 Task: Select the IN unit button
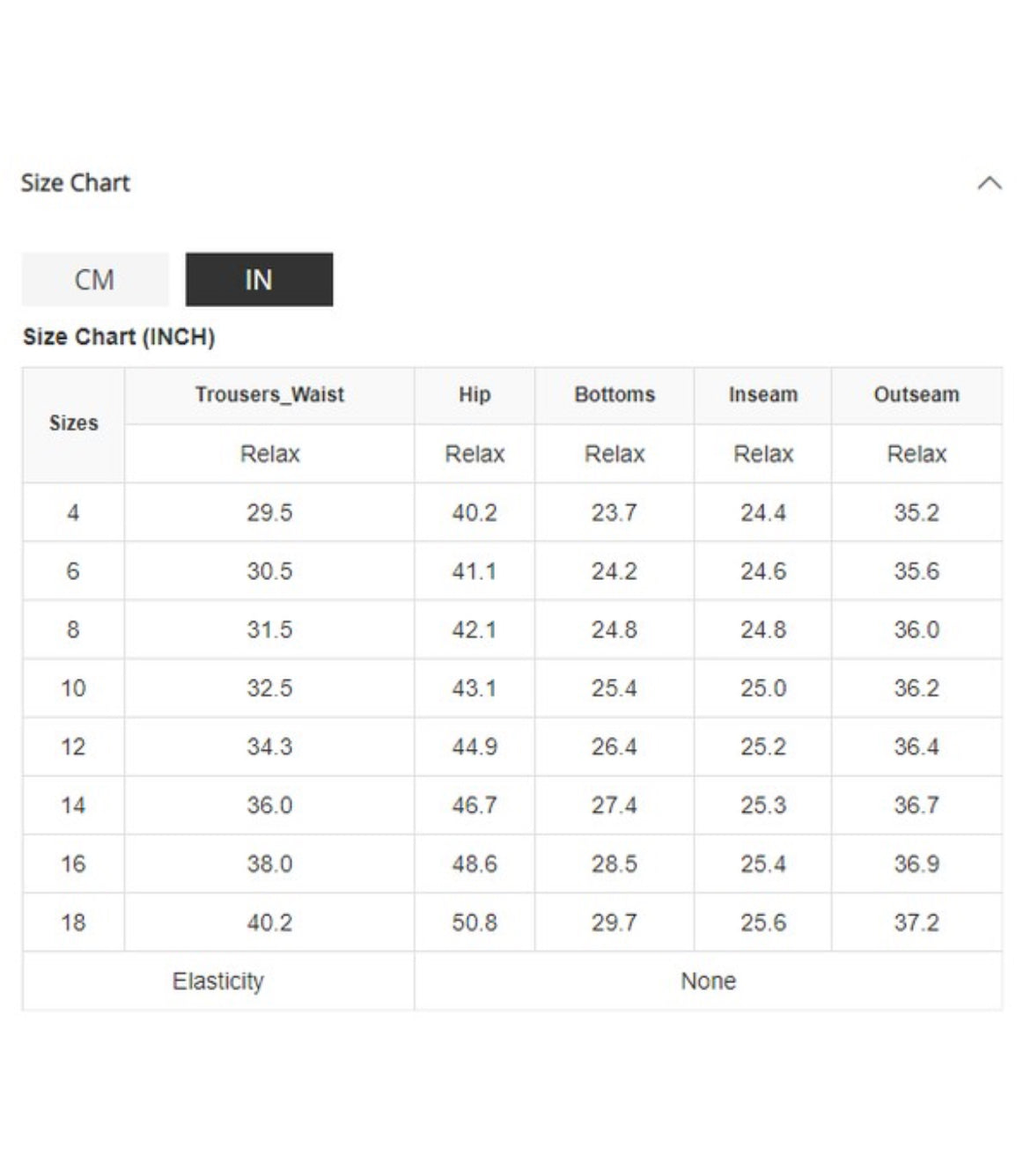pyautogui.click(x=259, y=280)
